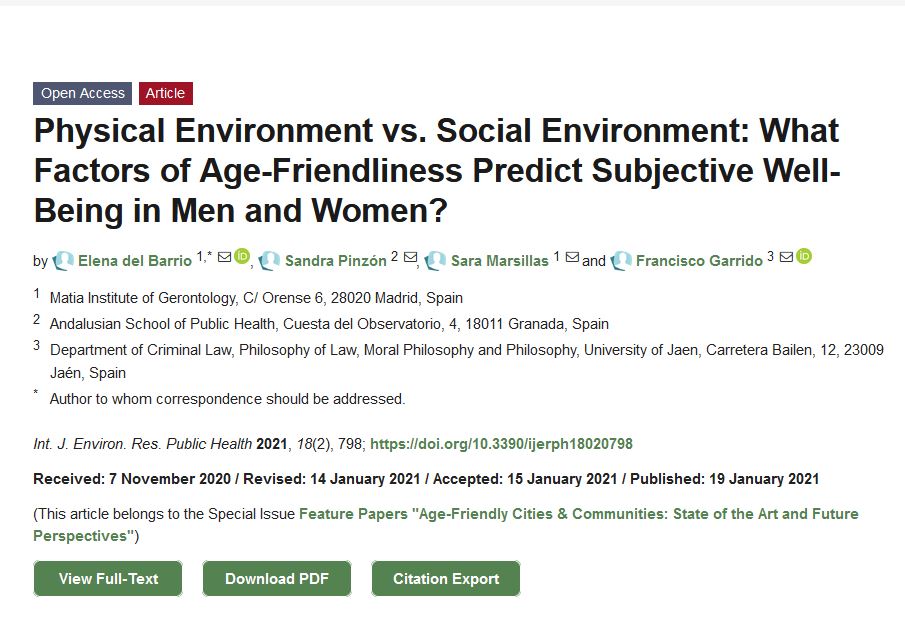This screenshot has width=905, height=626.
Task: Click the email envelope icon for Sara Marsillas
Action: pos(572,257)
